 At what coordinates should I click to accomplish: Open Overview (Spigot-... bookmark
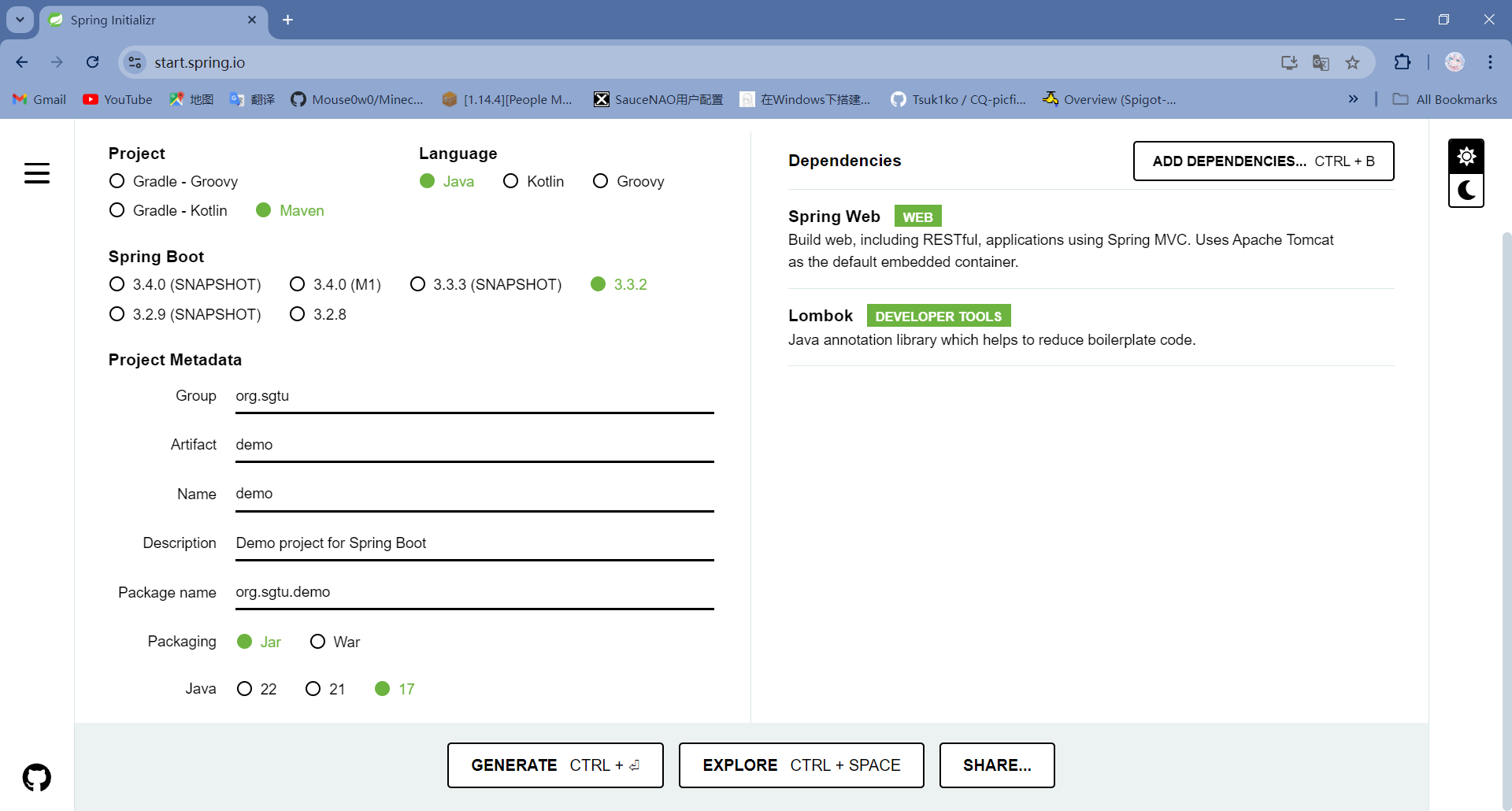point(1109,99)
